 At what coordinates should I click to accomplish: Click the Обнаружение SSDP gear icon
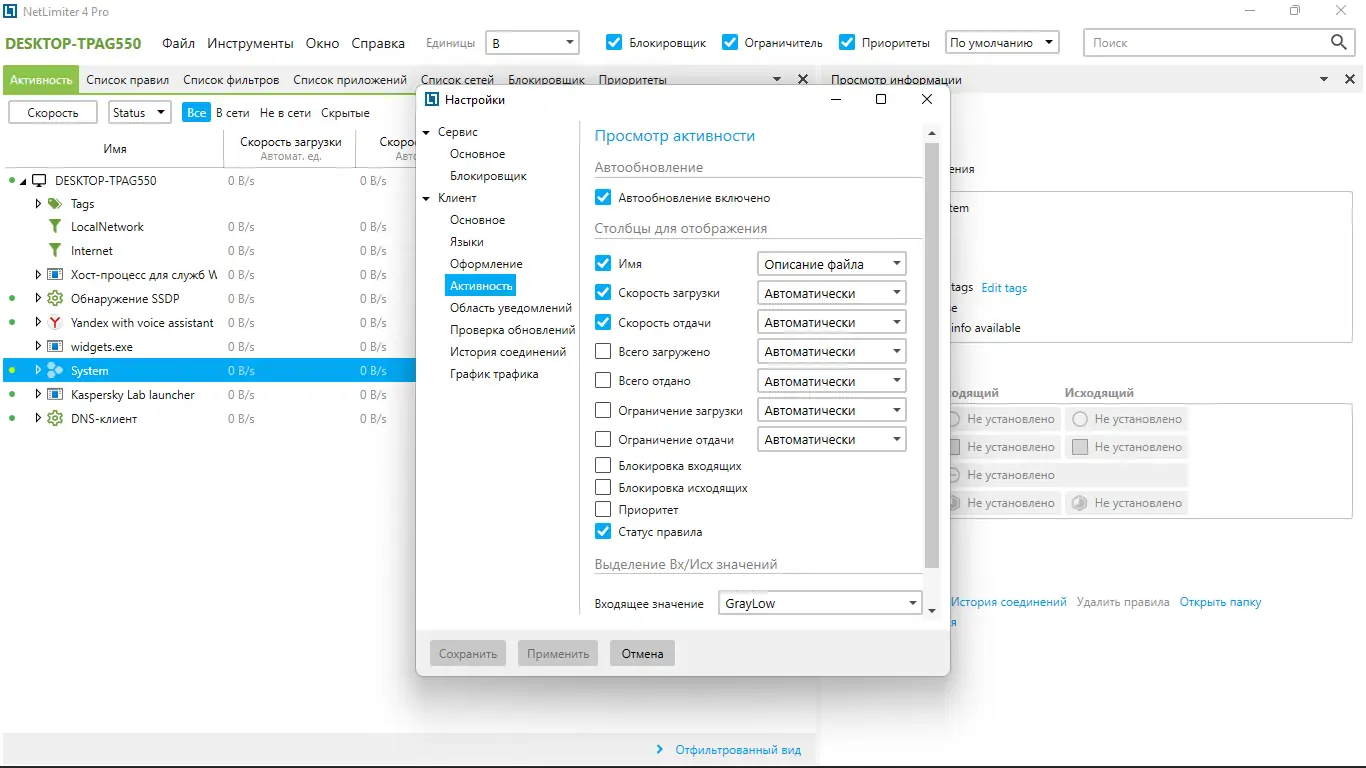pyautogui.click(x=55, y=299)
